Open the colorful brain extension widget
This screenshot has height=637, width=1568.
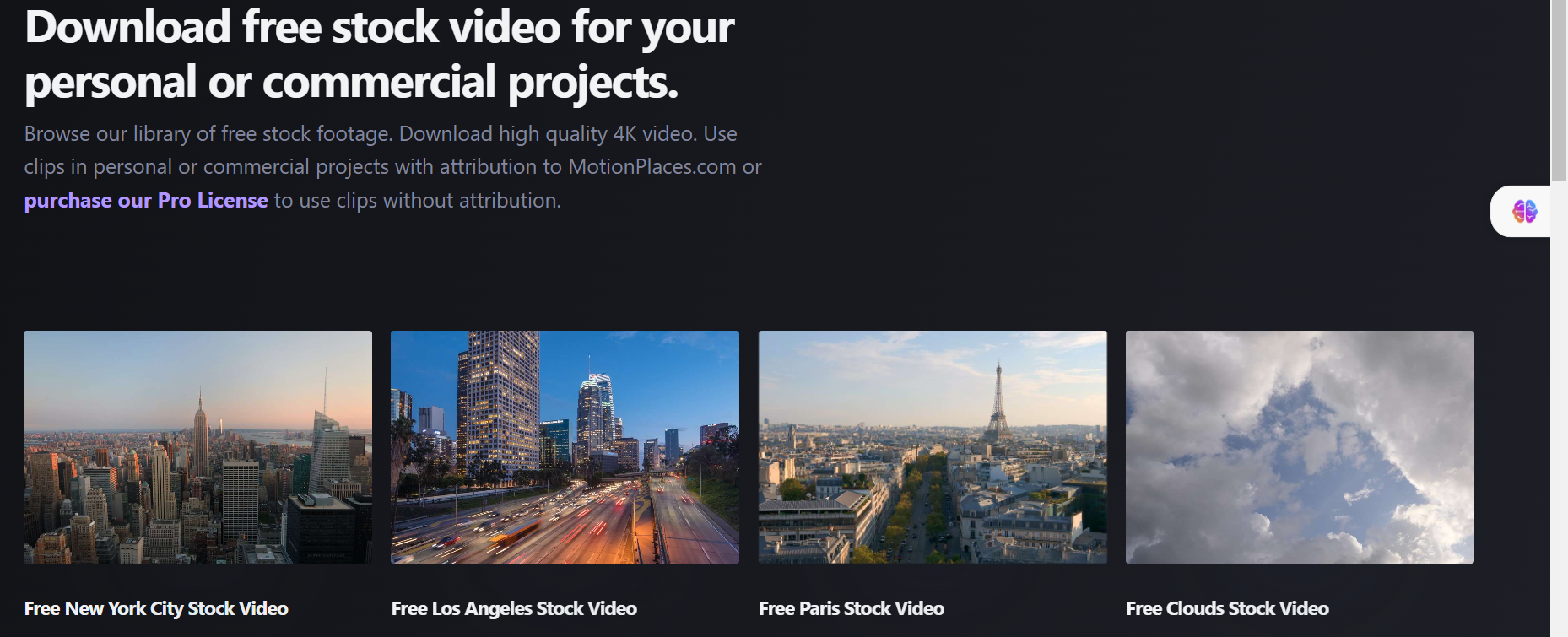[x=1524, y=211]
